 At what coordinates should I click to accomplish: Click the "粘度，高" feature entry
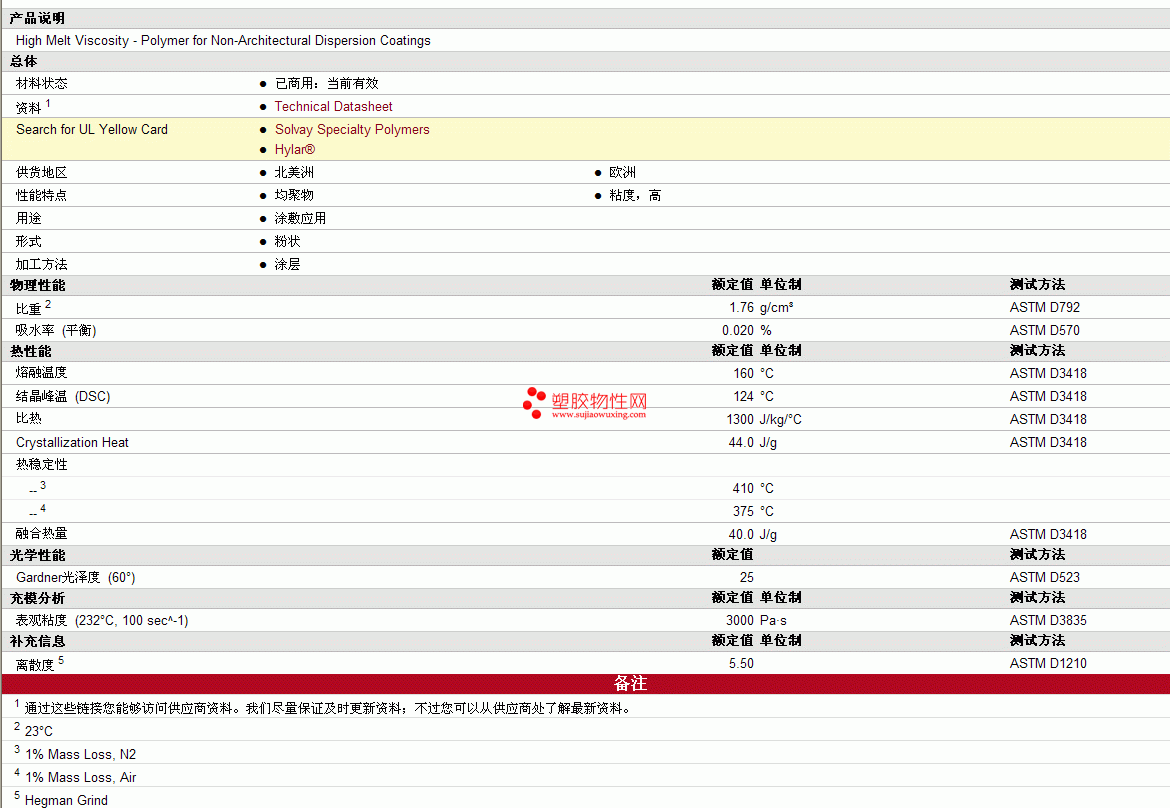[x=635, y=195]
